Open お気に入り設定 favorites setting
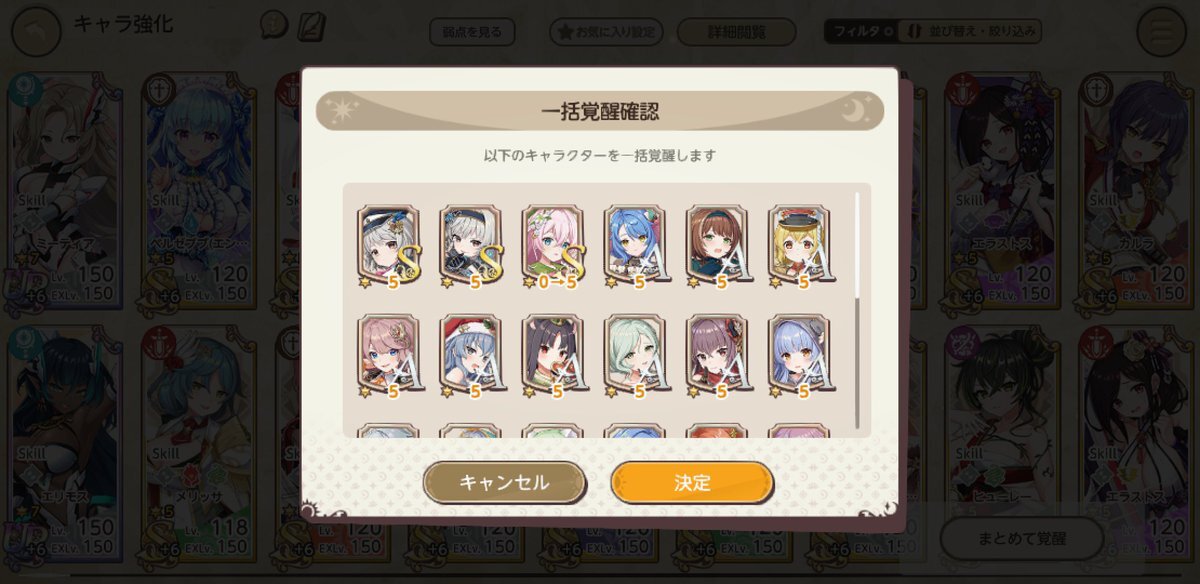Viewport: 1200px width, 584px height. click(x=607, y=32)
